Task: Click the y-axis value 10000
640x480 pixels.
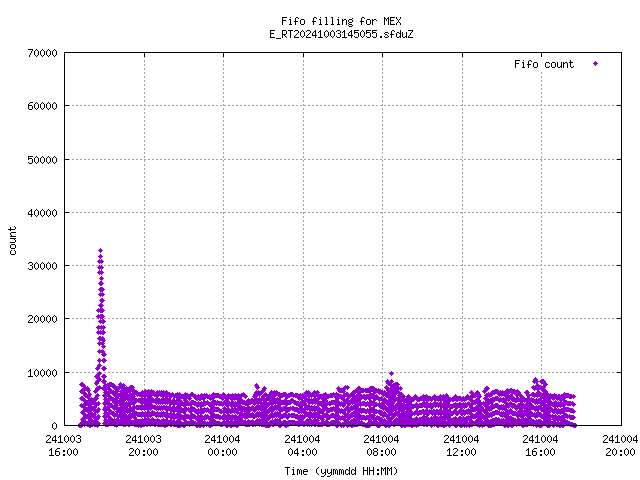Action: coord(42,373)
